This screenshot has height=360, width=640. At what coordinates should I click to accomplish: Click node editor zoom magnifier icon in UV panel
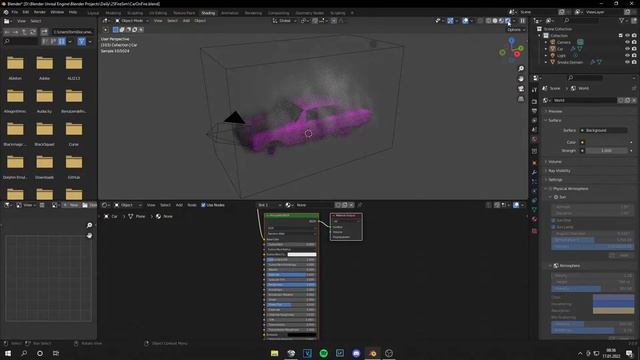89,225
